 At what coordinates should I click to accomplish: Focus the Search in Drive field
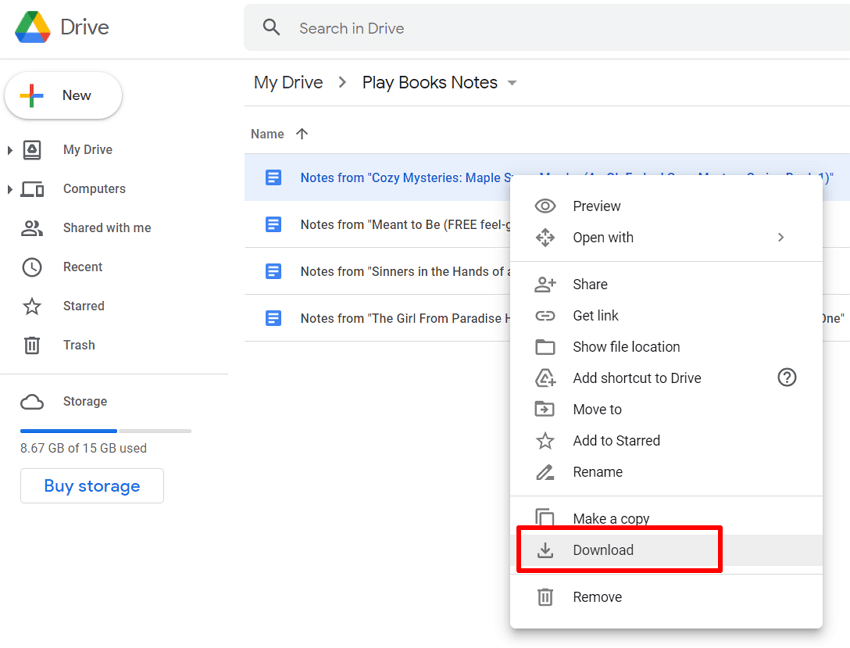(546, 28)
